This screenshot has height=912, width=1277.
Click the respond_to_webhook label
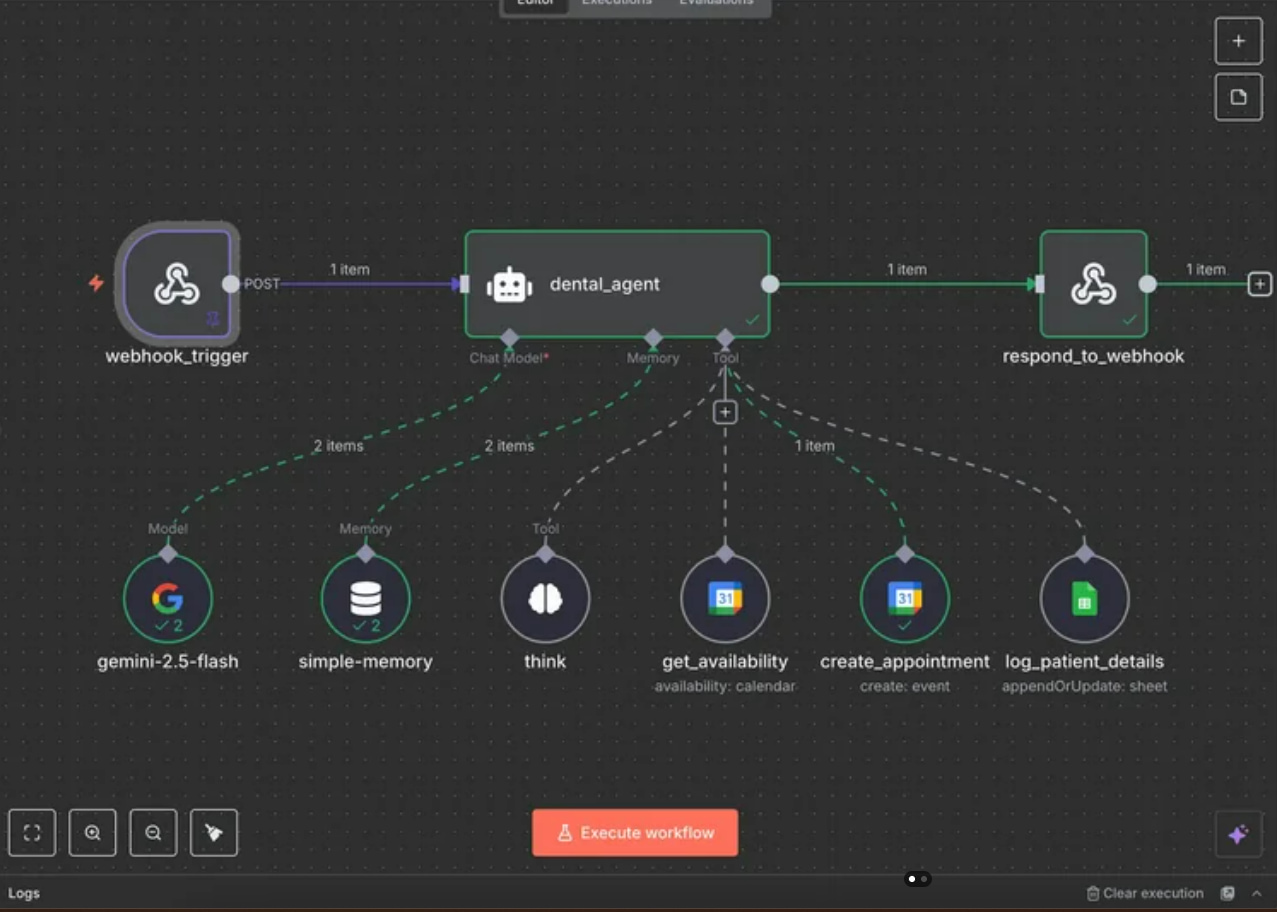click(1093, 356)
